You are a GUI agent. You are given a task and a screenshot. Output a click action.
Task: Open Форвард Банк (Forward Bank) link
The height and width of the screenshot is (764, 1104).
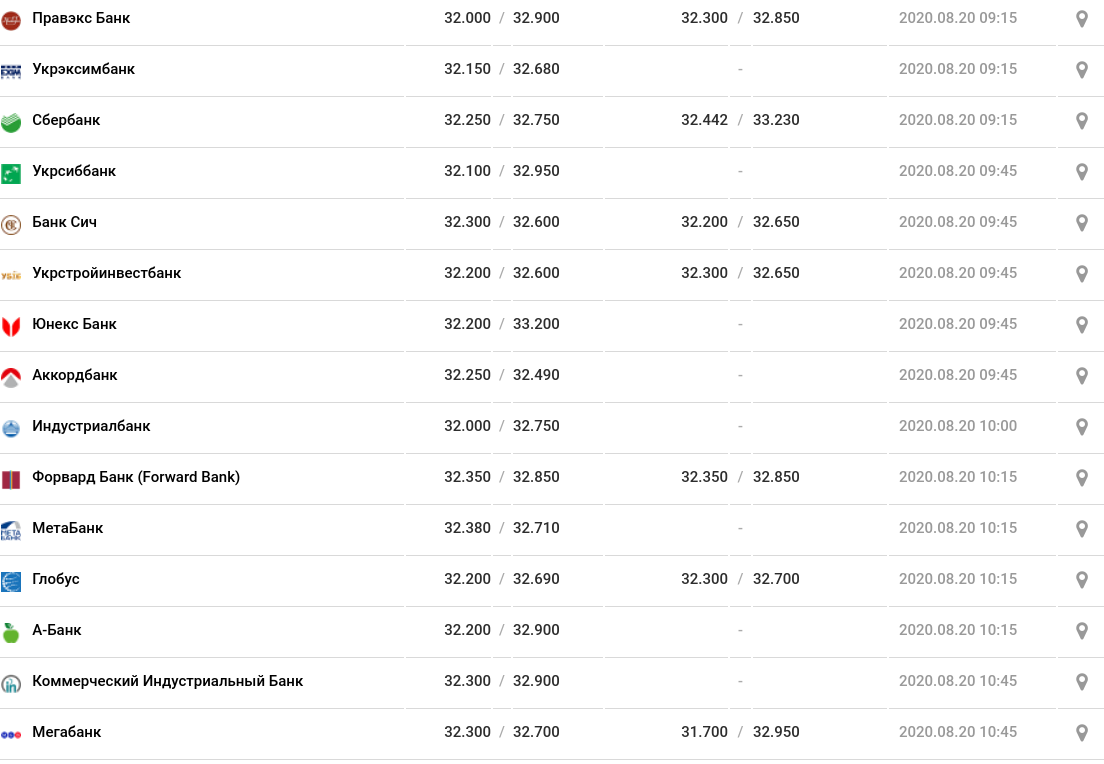coord(136,477)
